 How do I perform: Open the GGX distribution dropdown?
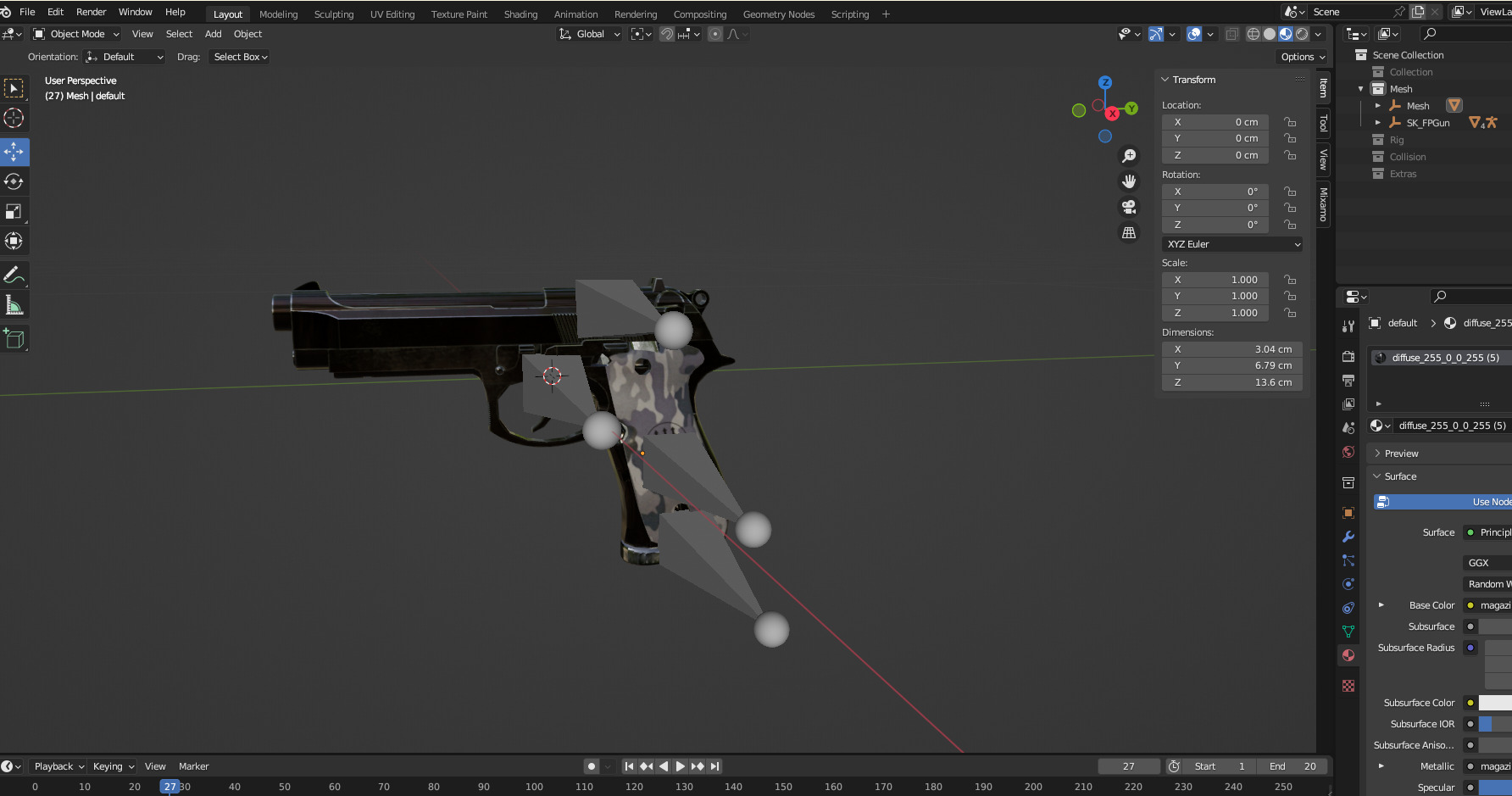click(1487, 563)
